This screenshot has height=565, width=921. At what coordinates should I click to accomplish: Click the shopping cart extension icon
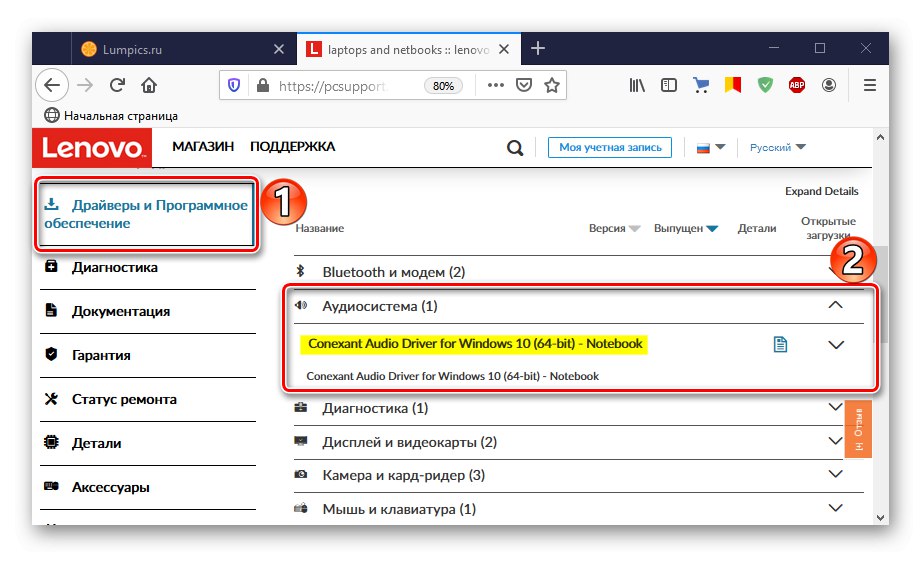[x=700, y=85]
